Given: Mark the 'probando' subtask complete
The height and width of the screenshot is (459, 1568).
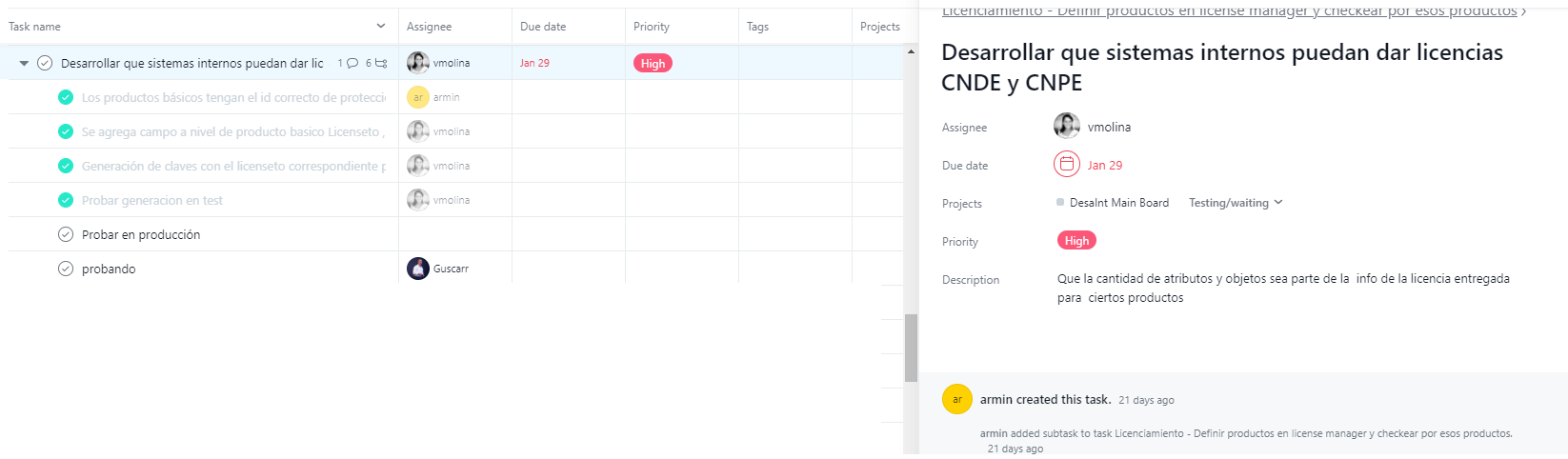Looking at the screenshot, I should click(66, 269).
